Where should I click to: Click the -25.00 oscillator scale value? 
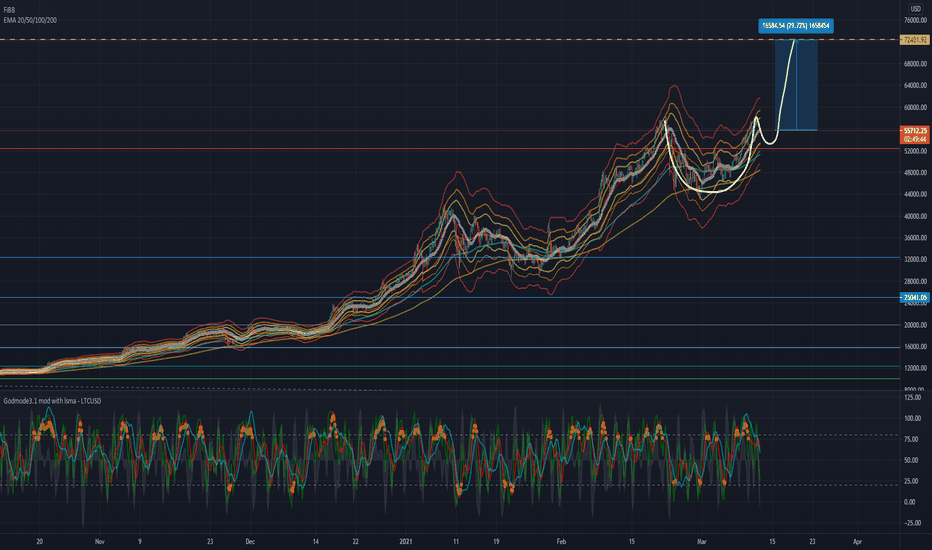pos(912,523)
